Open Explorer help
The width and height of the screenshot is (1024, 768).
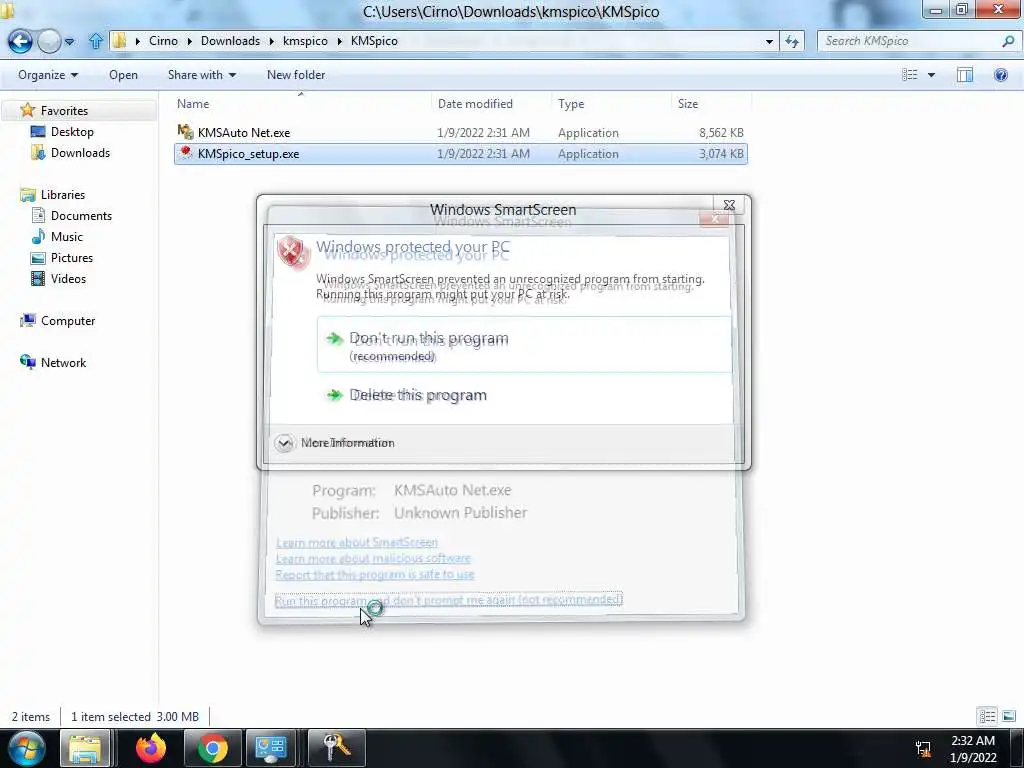1000,74
